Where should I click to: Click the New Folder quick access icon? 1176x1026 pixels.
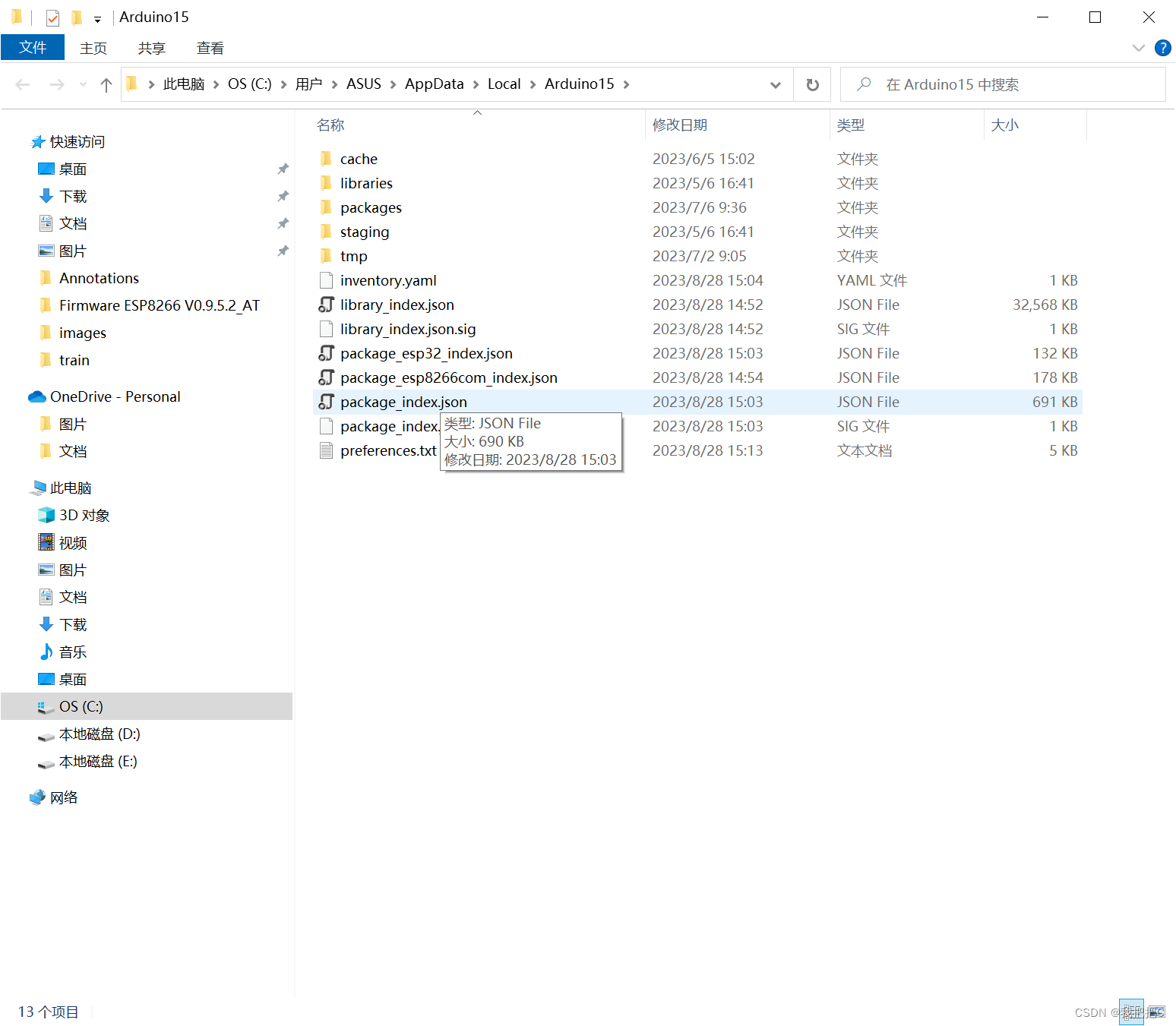(76, 17)
